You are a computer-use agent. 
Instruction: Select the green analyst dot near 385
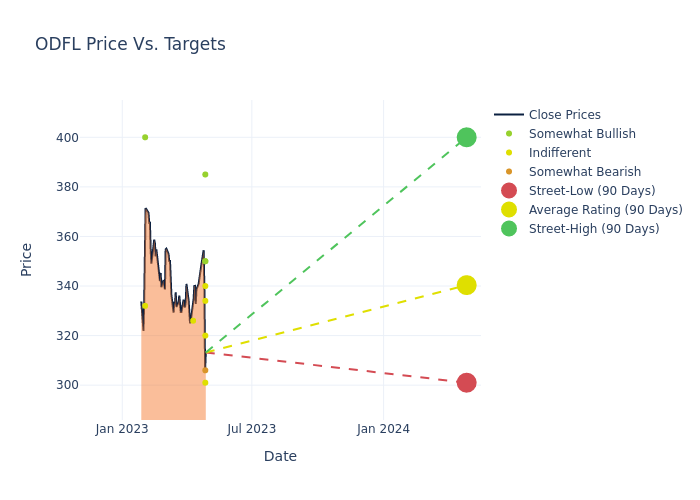[x=205, y=174]
